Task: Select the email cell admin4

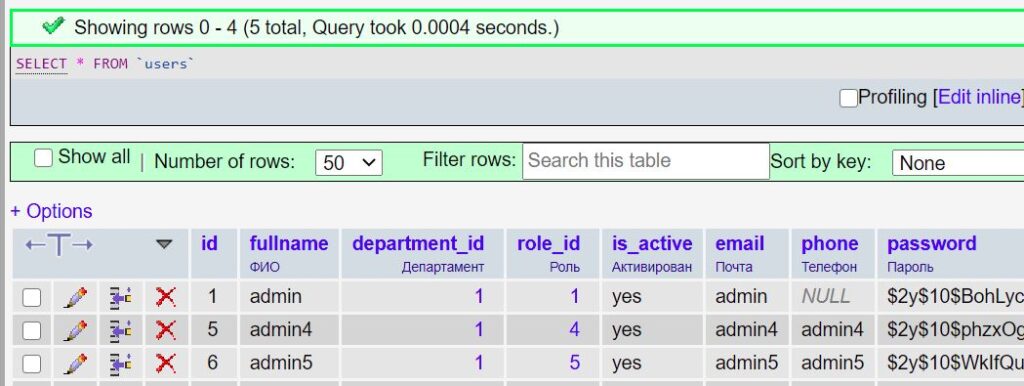Action: 746,329
